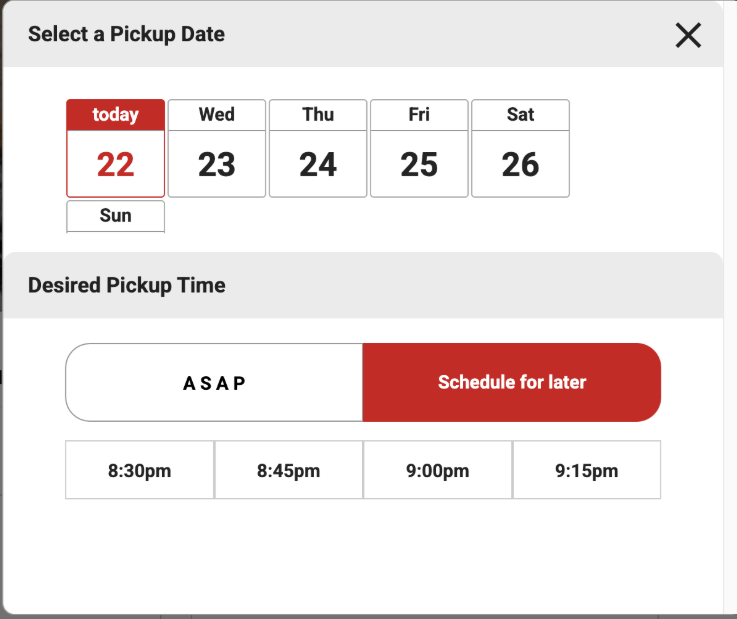The width and height of the screenshot is (737, 619).
Task: Pick the 8:30pm time slot
Action: pyautogui.click(x=140, y=470)
